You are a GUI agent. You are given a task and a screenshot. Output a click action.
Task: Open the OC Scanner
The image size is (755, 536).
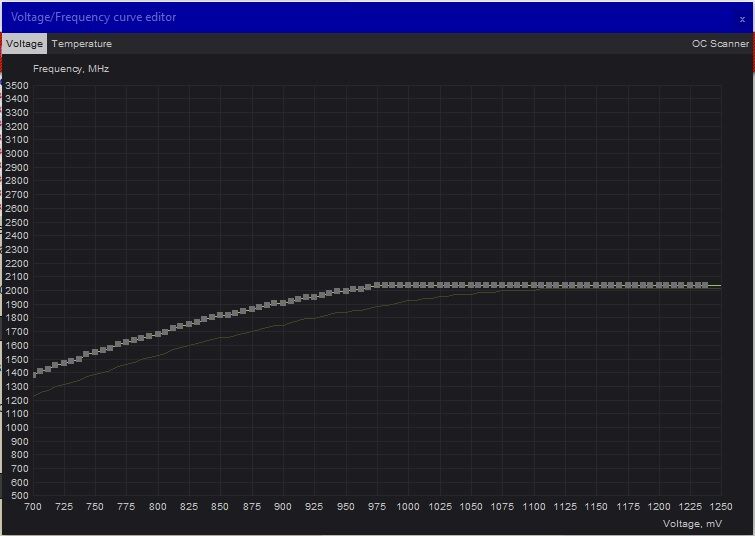tap(720, 44)
